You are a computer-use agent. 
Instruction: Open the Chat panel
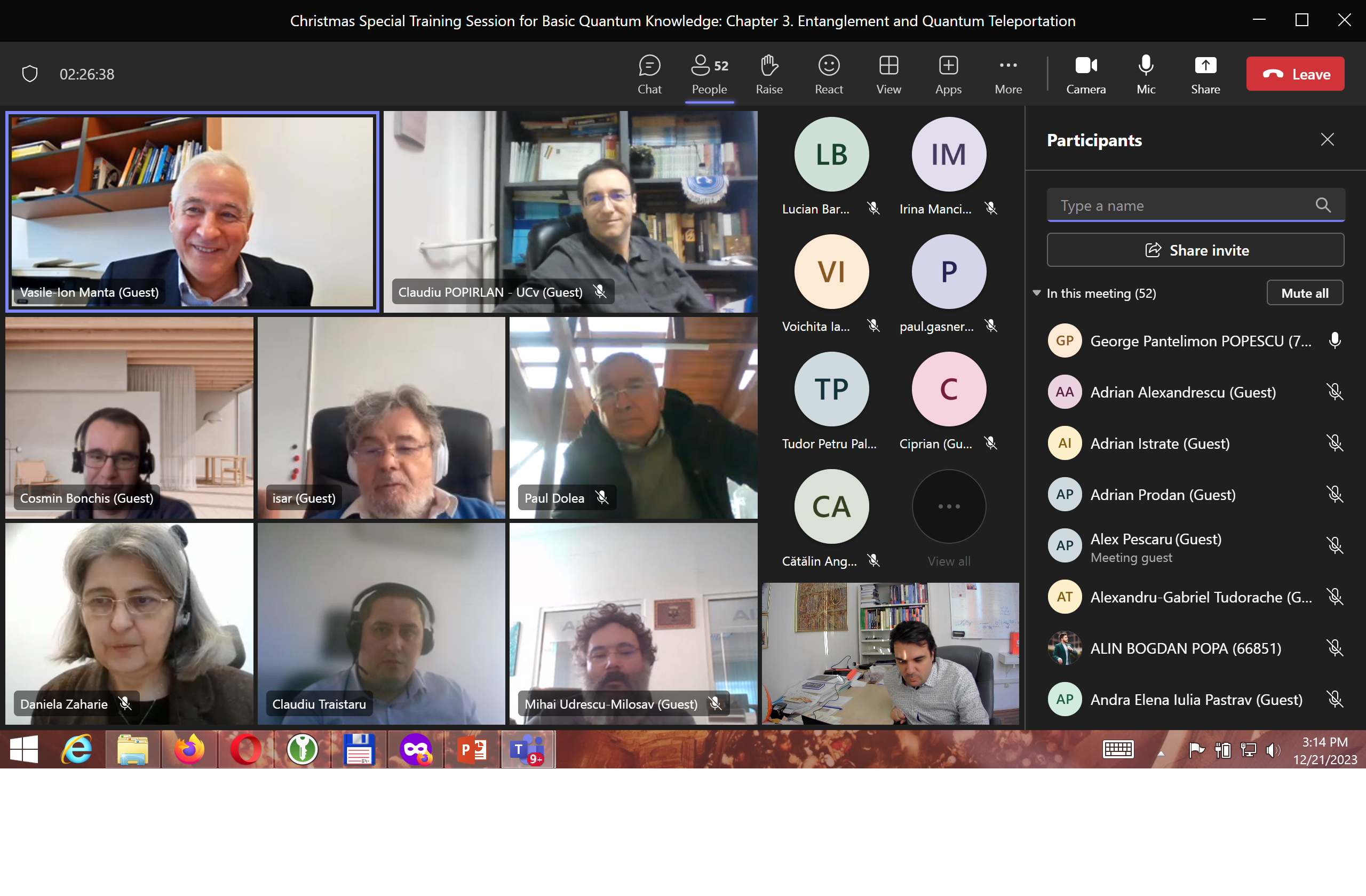tap(649, 75)
